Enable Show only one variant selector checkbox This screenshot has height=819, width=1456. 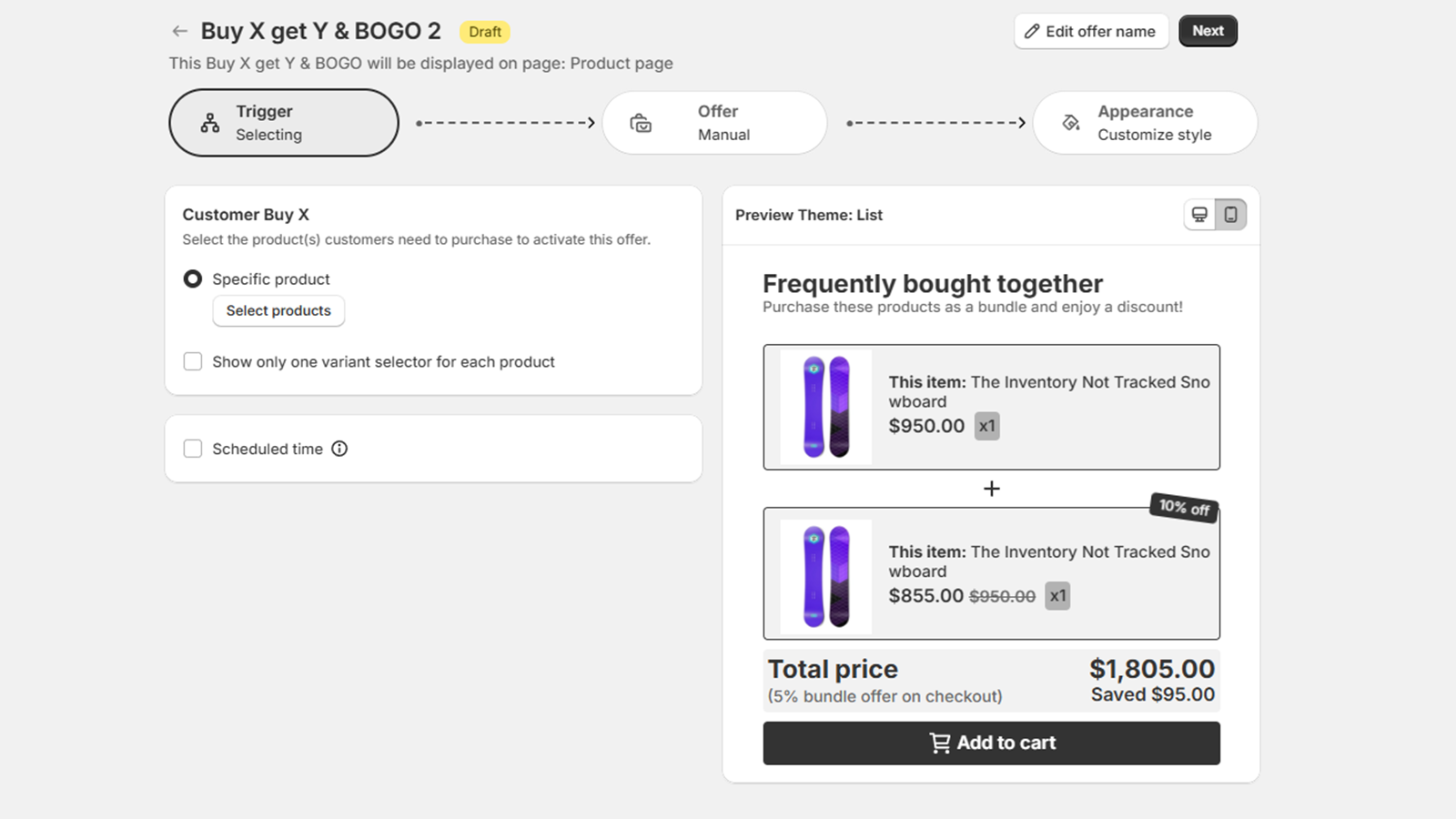tap(193, 362)
